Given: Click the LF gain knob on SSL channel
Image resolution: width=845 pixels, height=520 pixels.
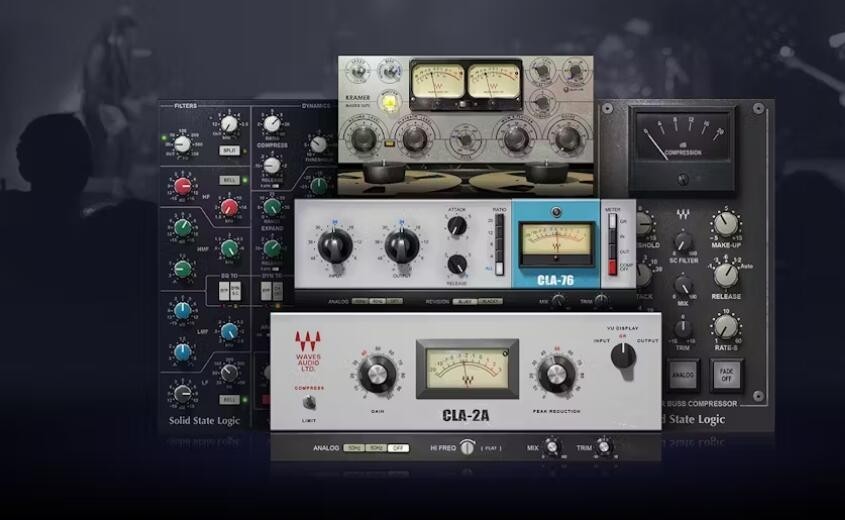Looking at the screenshot, I should 183,393.
